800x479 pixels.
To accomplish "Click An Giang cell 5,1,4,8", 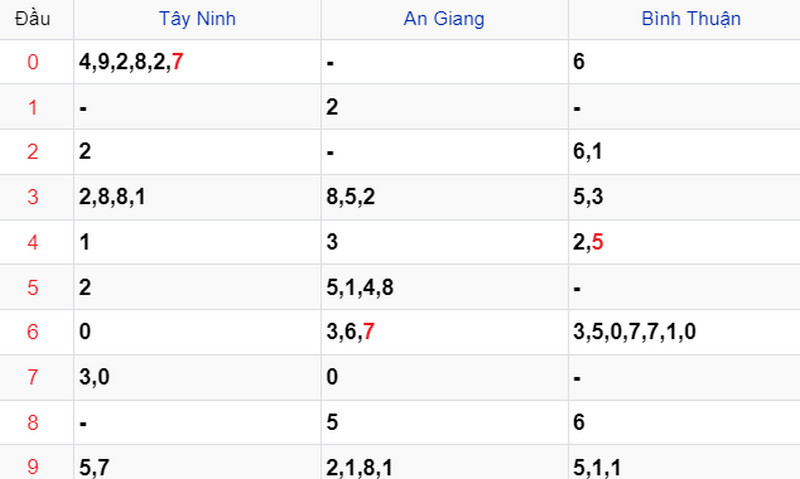I will click(x=359, y=287).
